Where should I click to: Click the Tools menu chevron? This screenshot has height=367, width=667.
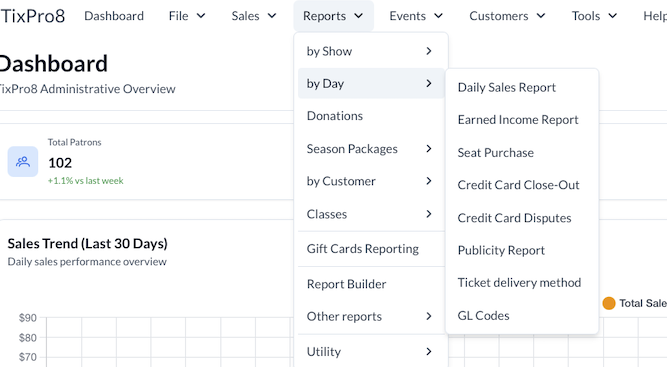click(x=613, y=16)
